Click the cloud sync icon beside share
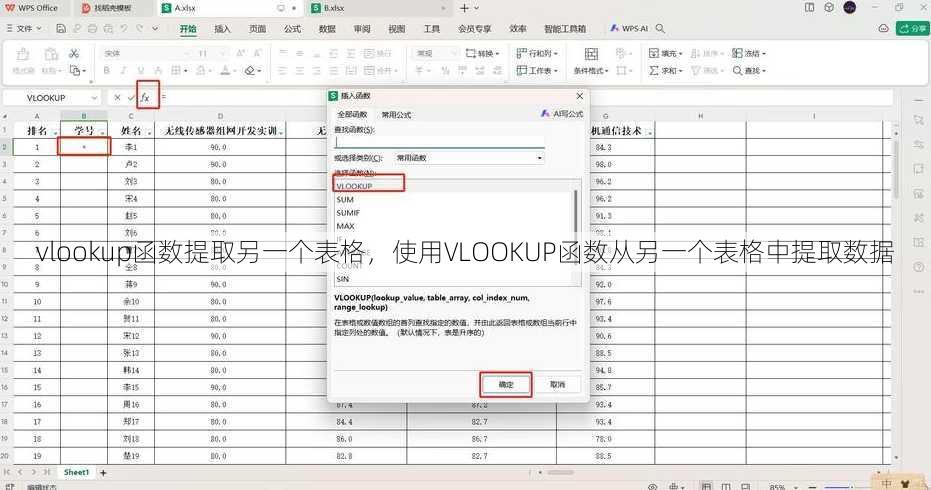931x490 pixels. pyautogui.click(x=884, y=29)
